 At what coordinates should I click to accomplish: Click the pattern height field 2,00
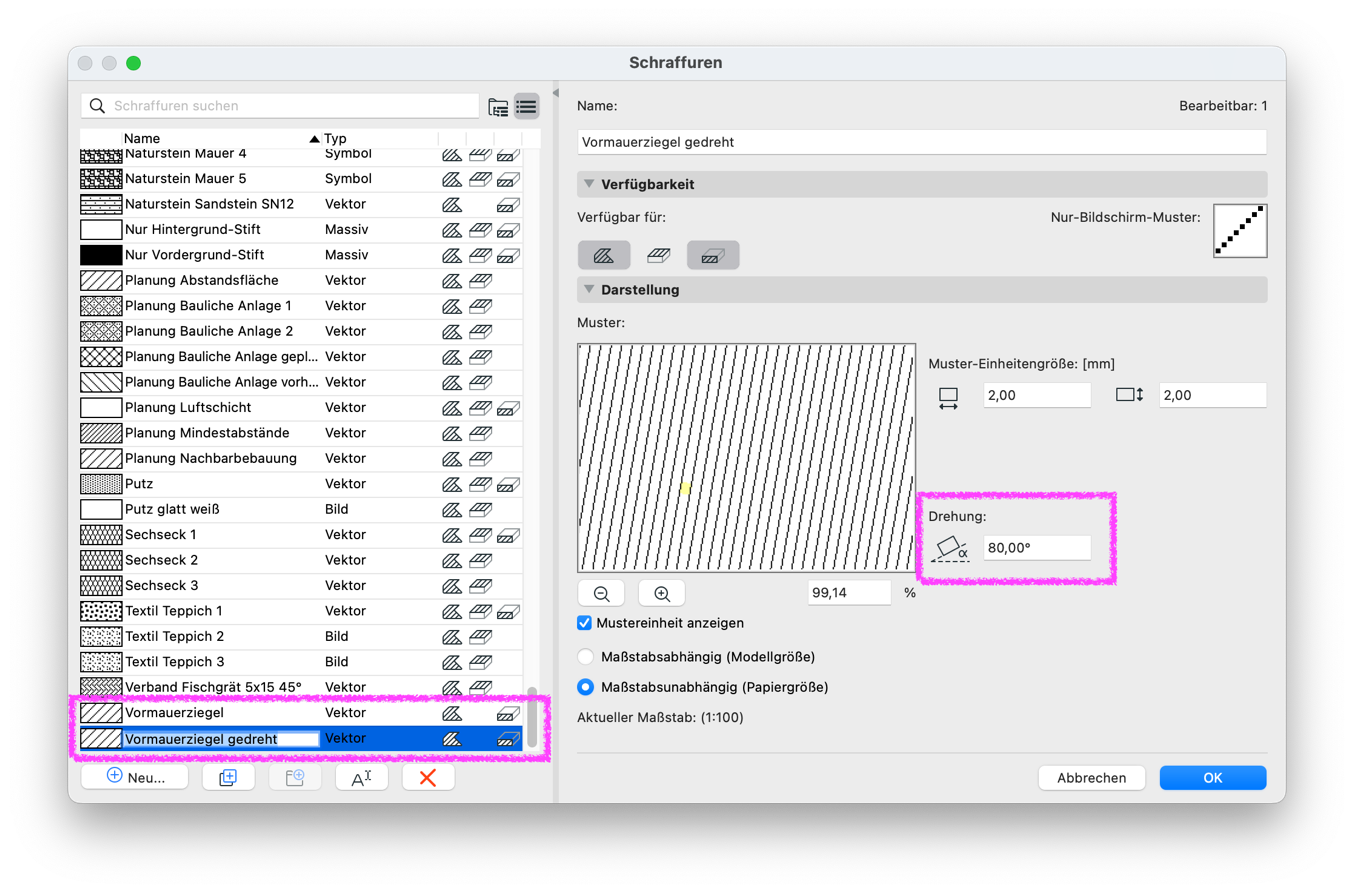[1213, 395]
